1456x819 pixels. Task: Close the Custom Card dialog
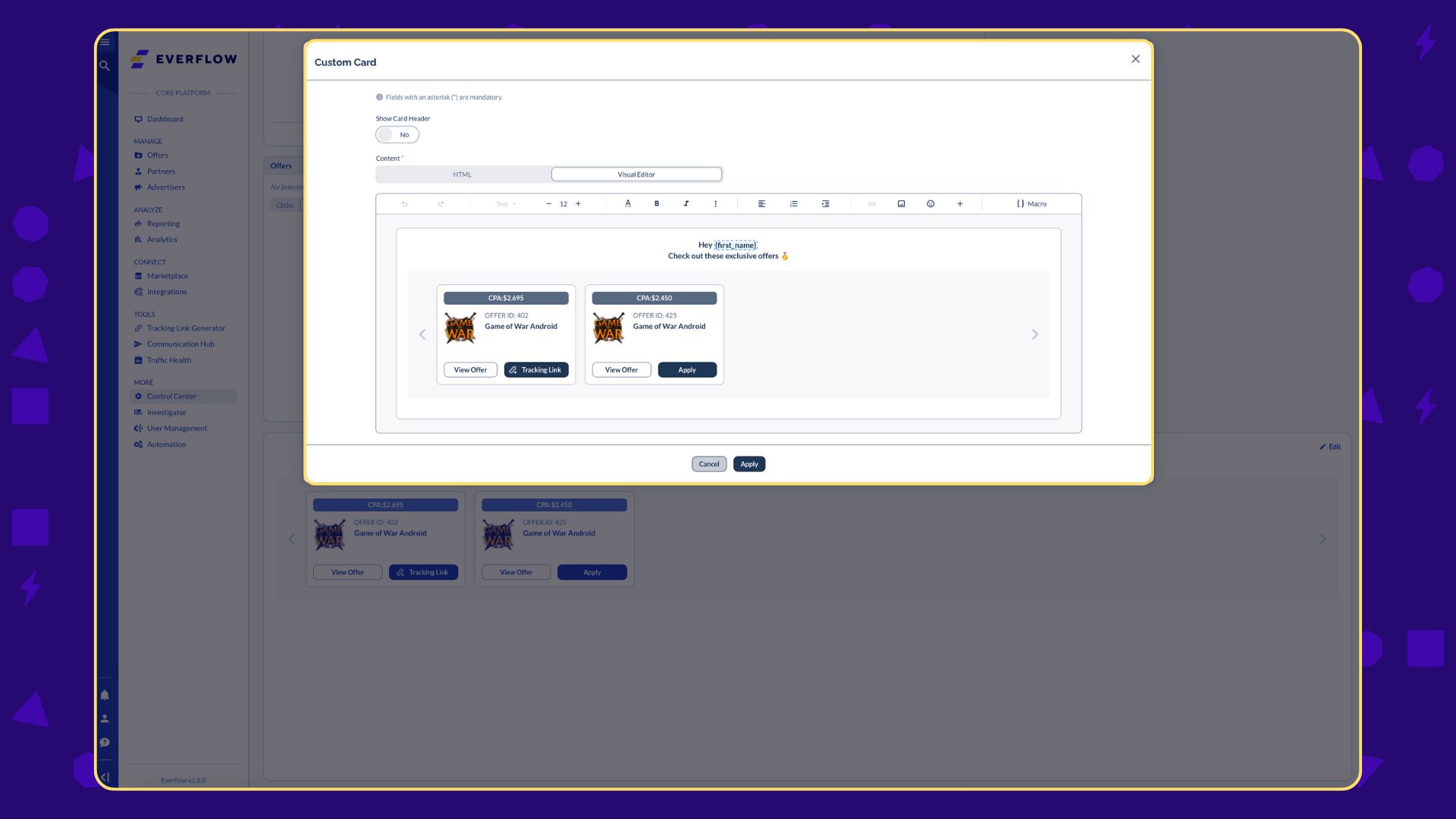(x=1135, y=59)
